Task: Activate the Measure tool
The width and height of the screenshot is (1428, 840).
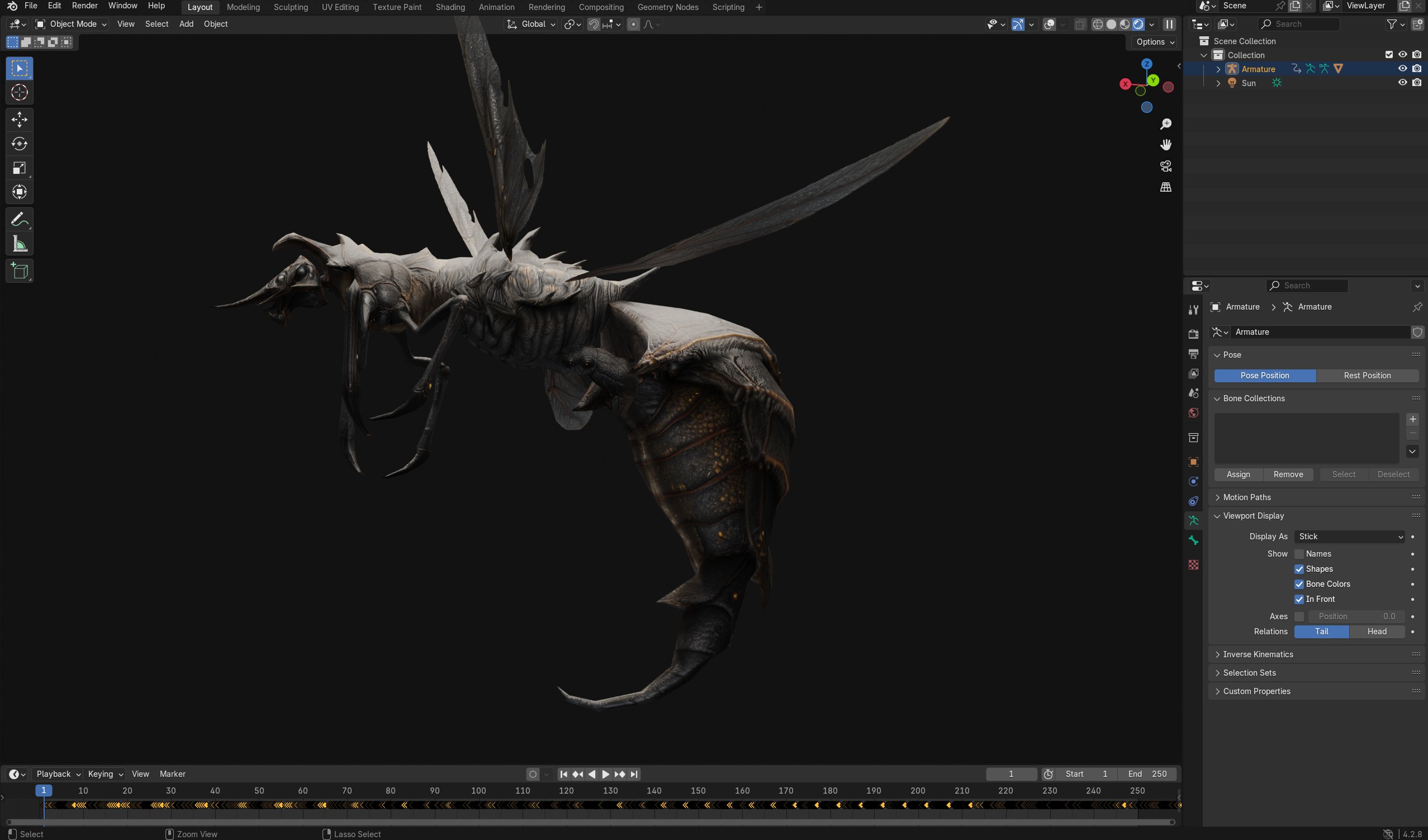Action: click(19, 244)
